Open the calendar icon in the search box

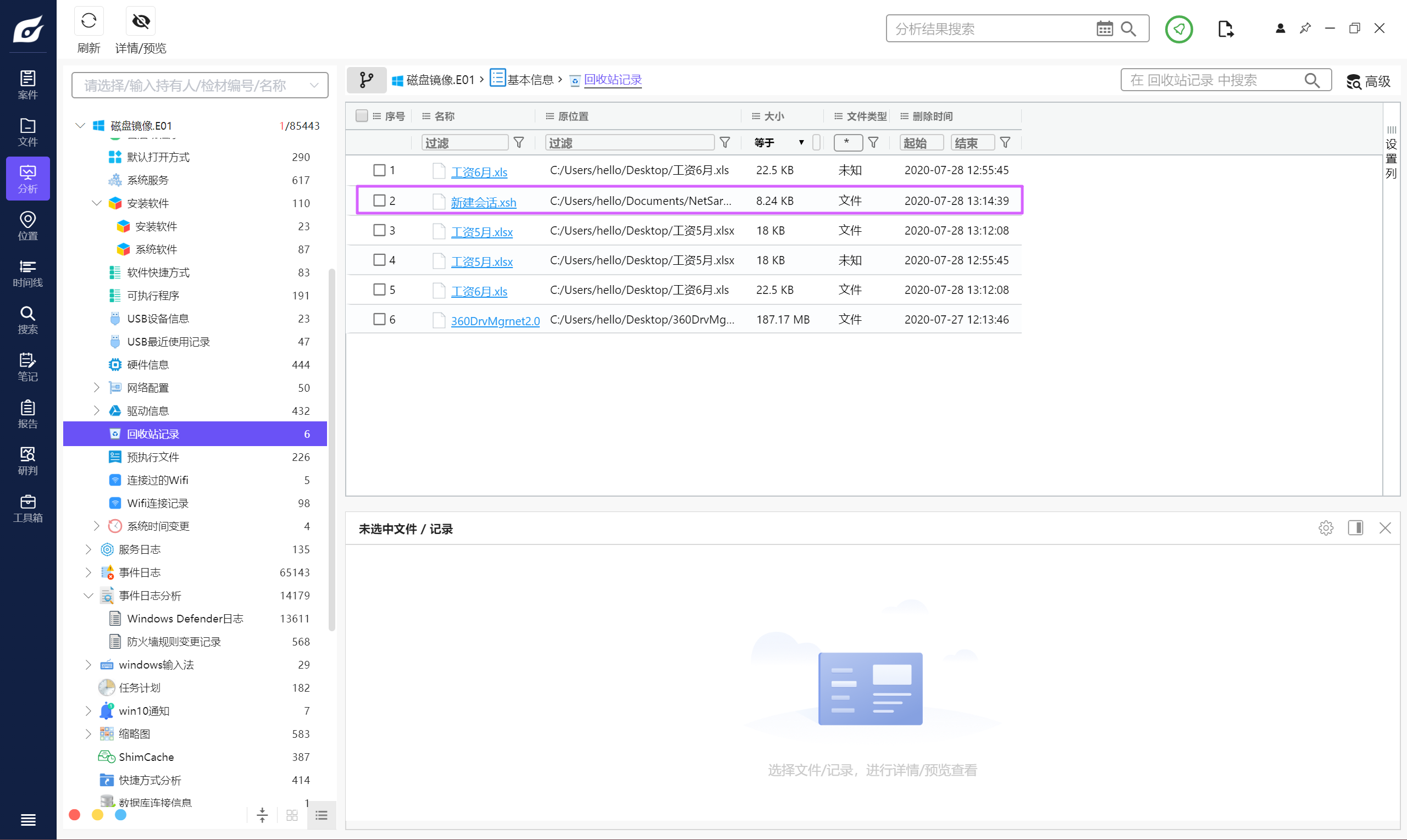1104,29
